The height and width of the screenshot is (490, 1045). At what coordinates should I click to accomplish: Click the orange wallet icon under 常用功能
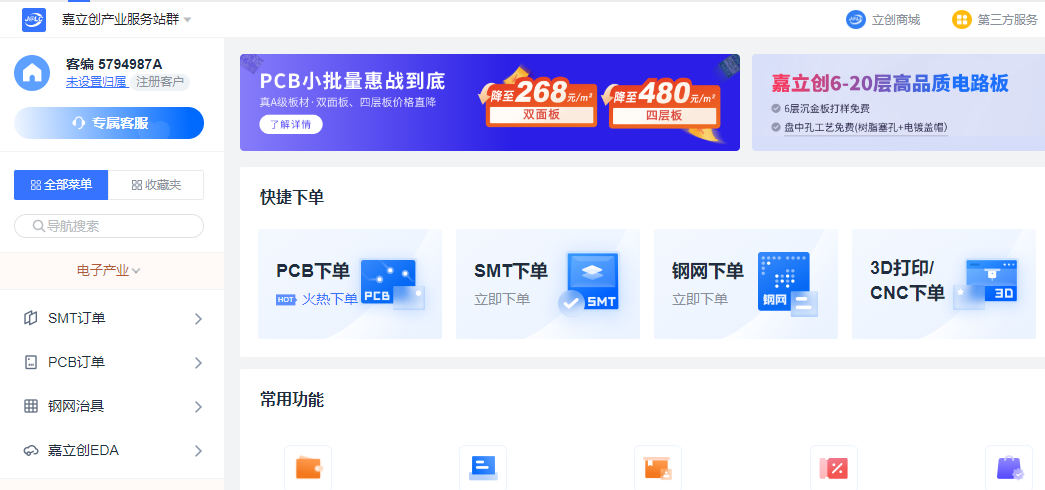308,467
